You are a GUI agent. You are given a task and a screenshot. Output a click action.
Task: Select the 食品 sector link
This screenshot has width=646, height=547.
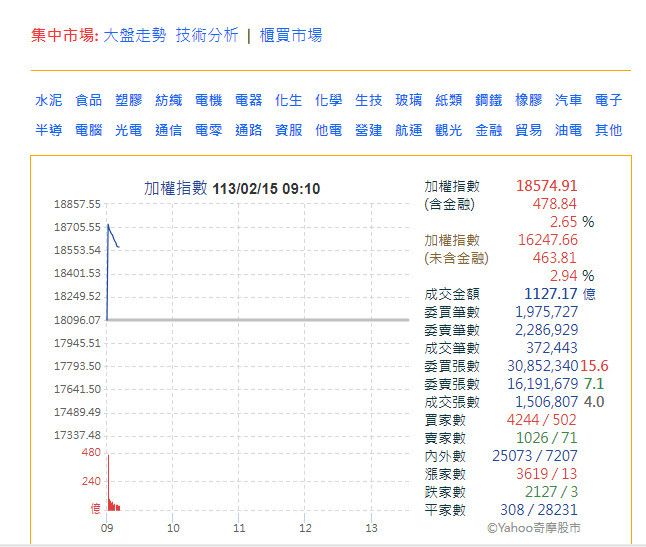click(x=89, y=100)
